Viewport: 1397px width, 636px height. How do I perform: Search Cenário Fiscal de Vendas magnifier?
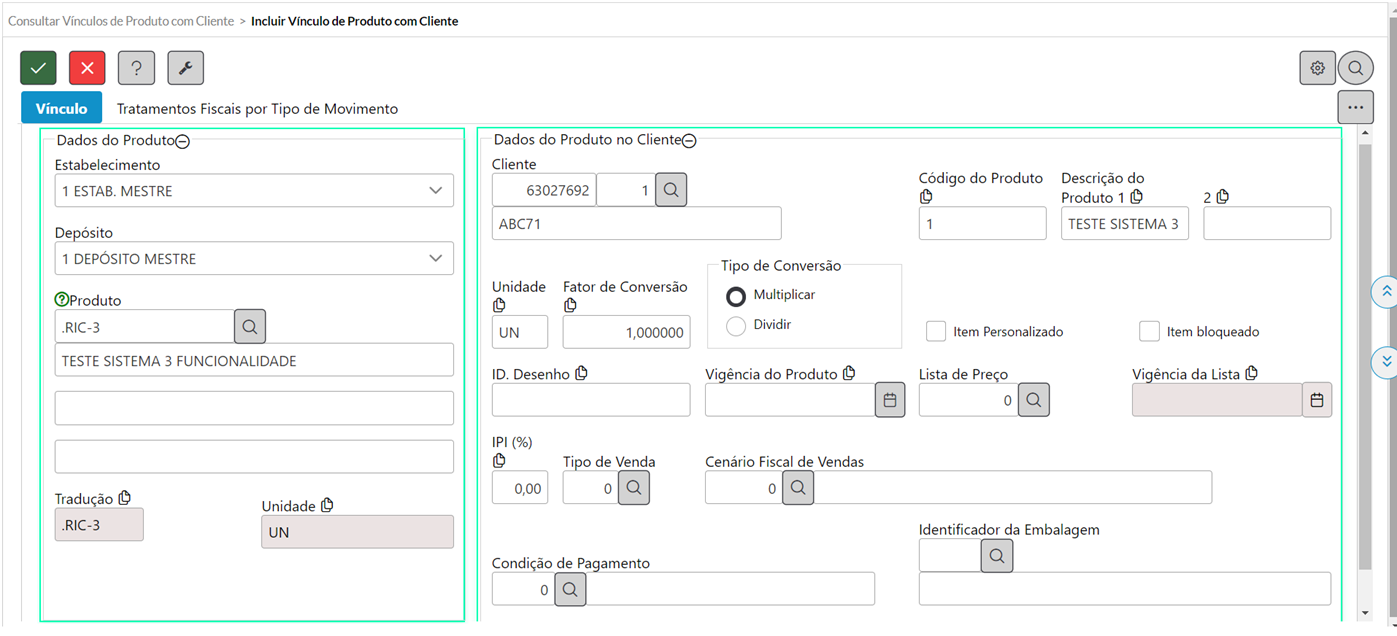pyautogui.click(x=797, y=488)
